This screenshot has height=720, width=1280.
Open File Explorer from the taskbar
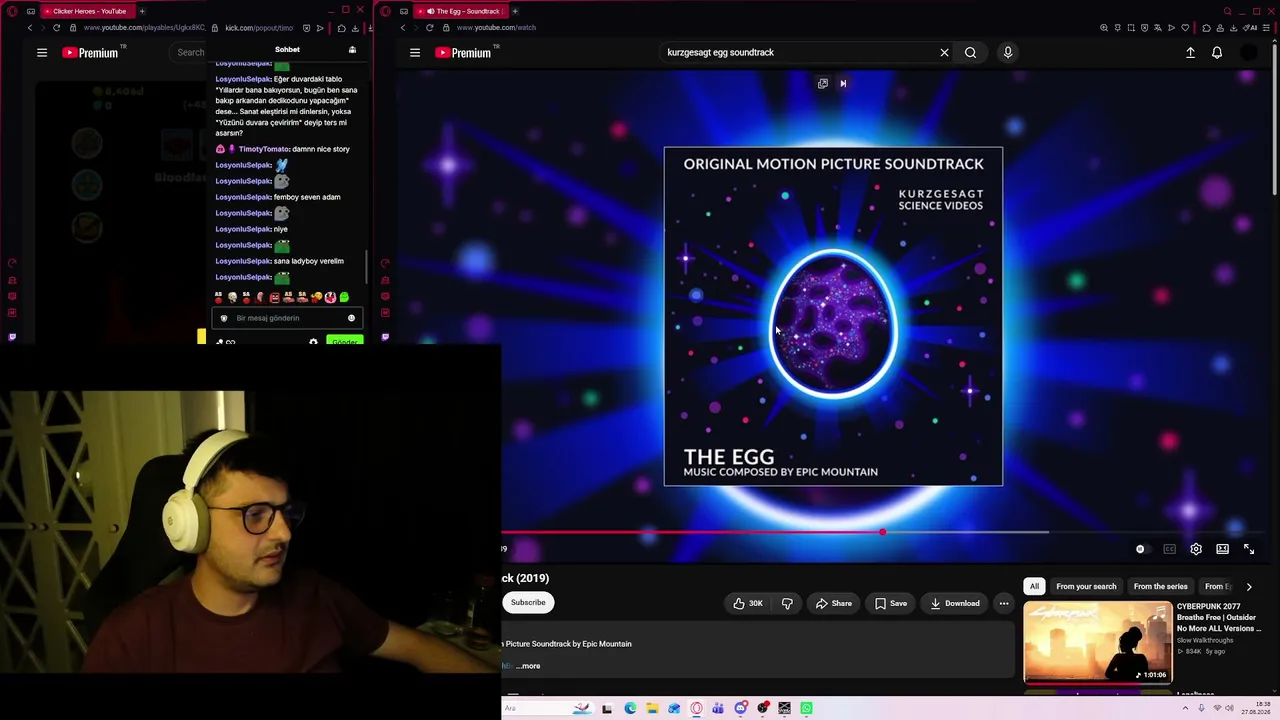[652, 708]
